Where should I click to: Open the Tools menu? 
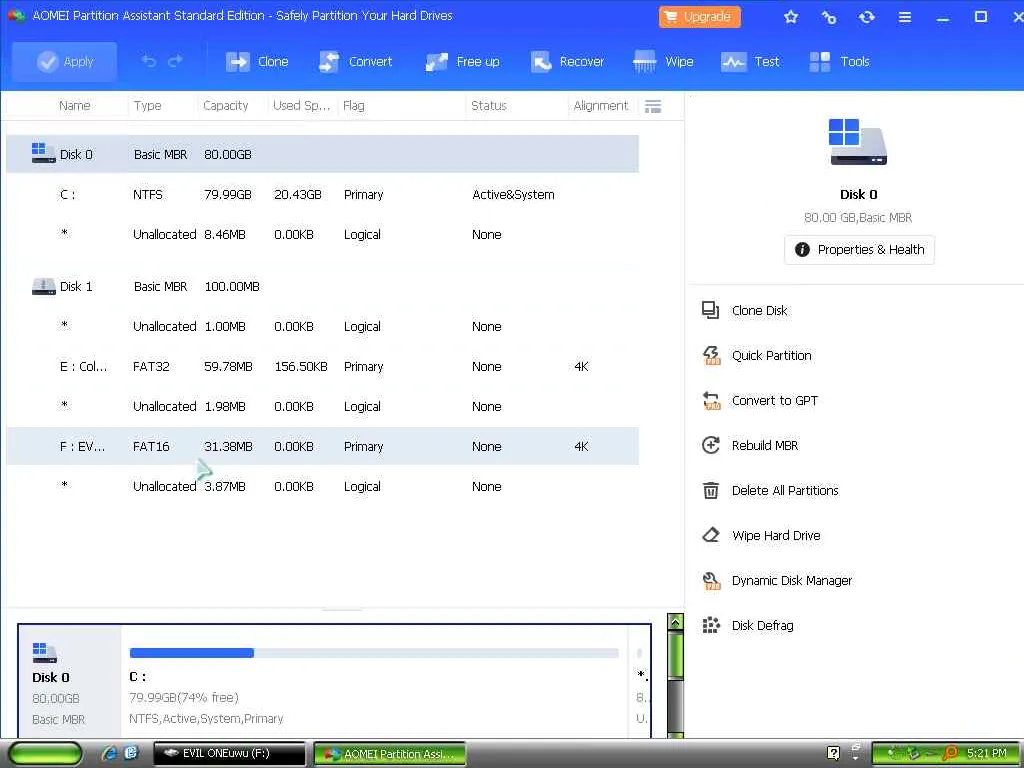[x=839, y=62]
